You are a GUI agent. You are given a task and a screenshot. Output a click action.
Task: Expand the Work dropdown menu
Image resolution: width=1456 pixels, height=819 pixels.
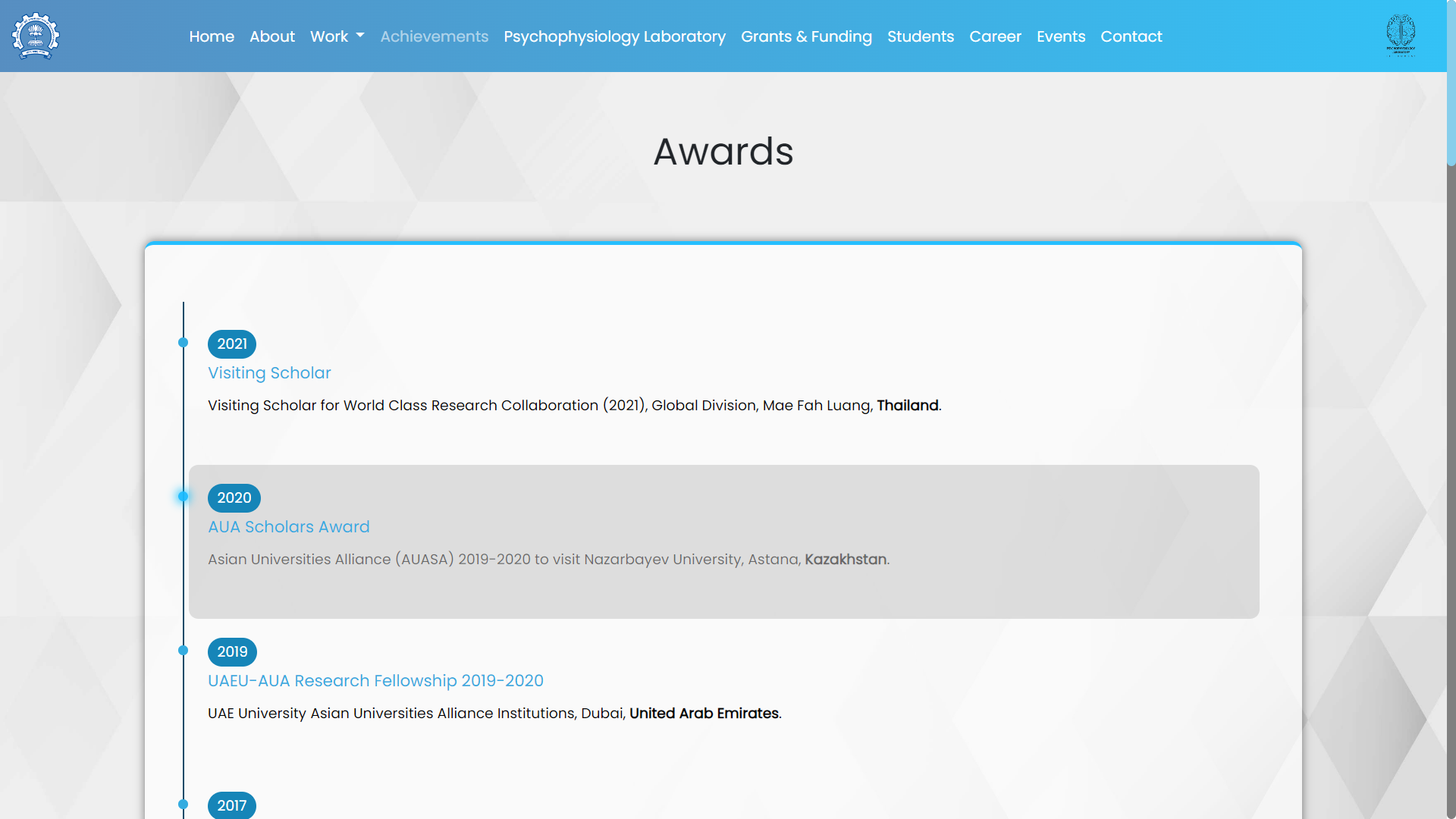coord(337,36)
